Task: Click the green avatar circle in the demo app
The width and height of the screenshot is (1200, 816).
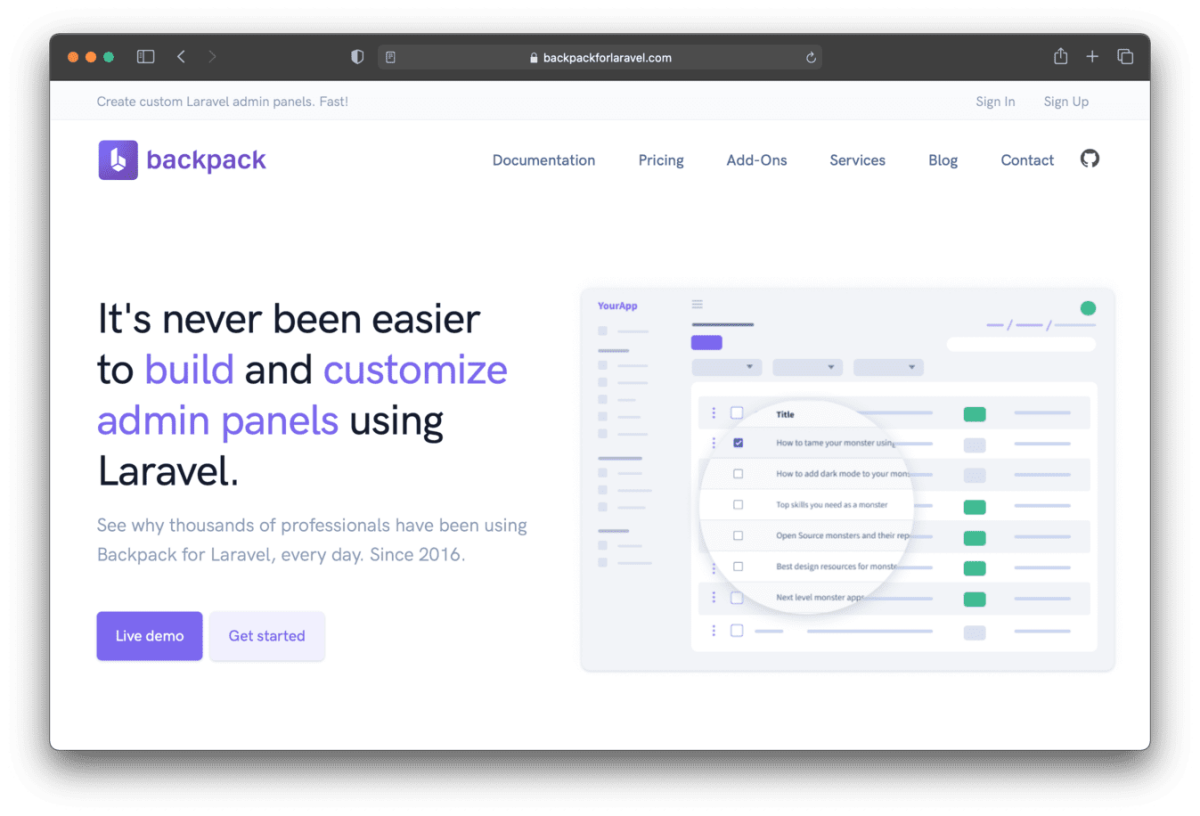Action: [1088, 310]
